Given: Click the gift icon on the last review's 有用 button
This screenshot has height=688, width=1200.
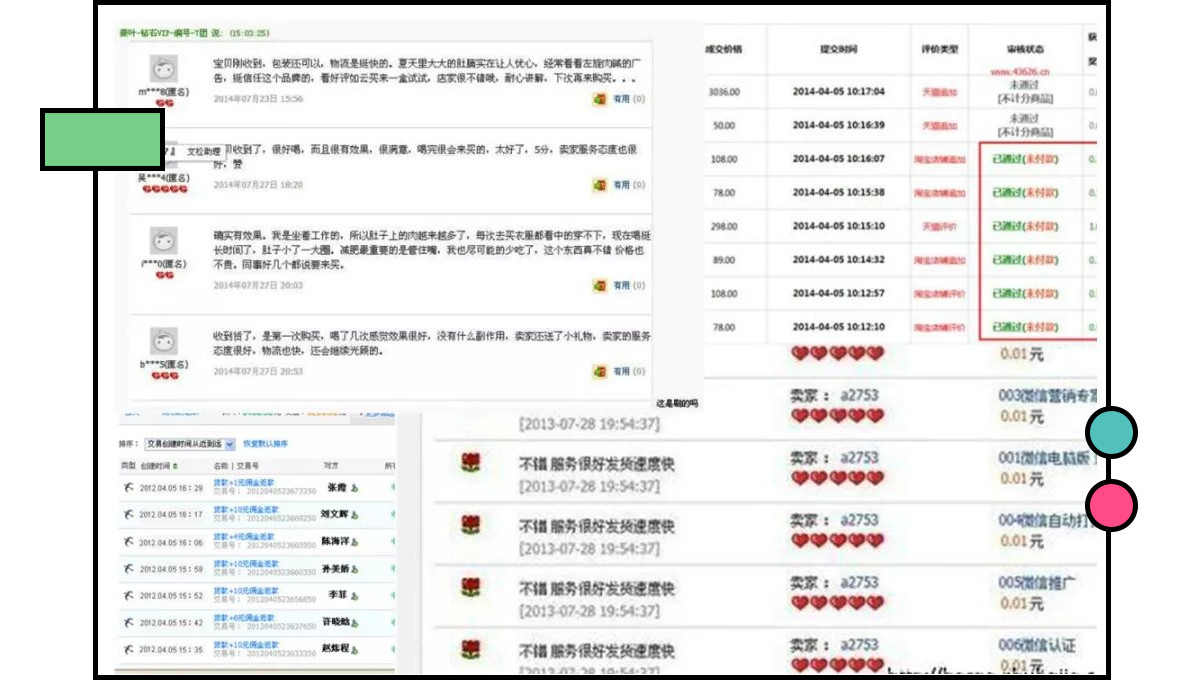Looking at the screenshot, I should [x=598, y=369].
